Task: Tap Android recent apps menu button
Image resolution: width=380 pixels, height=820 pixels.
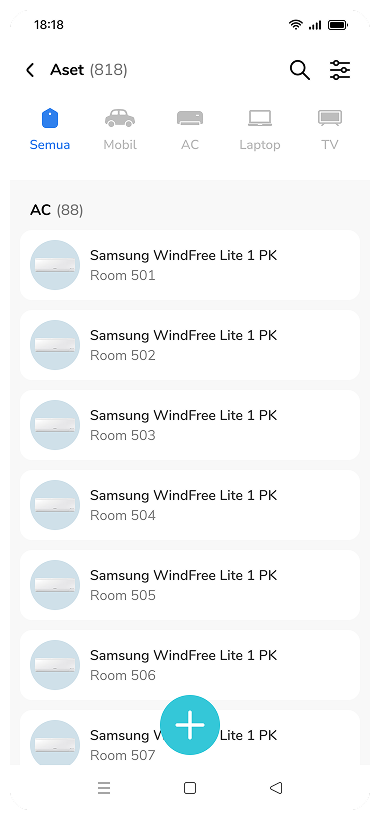Action: (x=104, y=788)
